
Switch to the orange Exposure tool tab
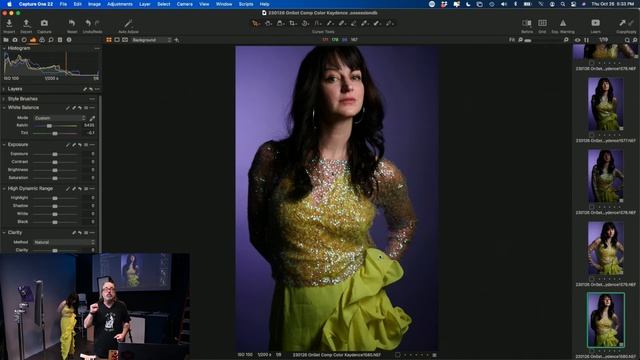33,40
